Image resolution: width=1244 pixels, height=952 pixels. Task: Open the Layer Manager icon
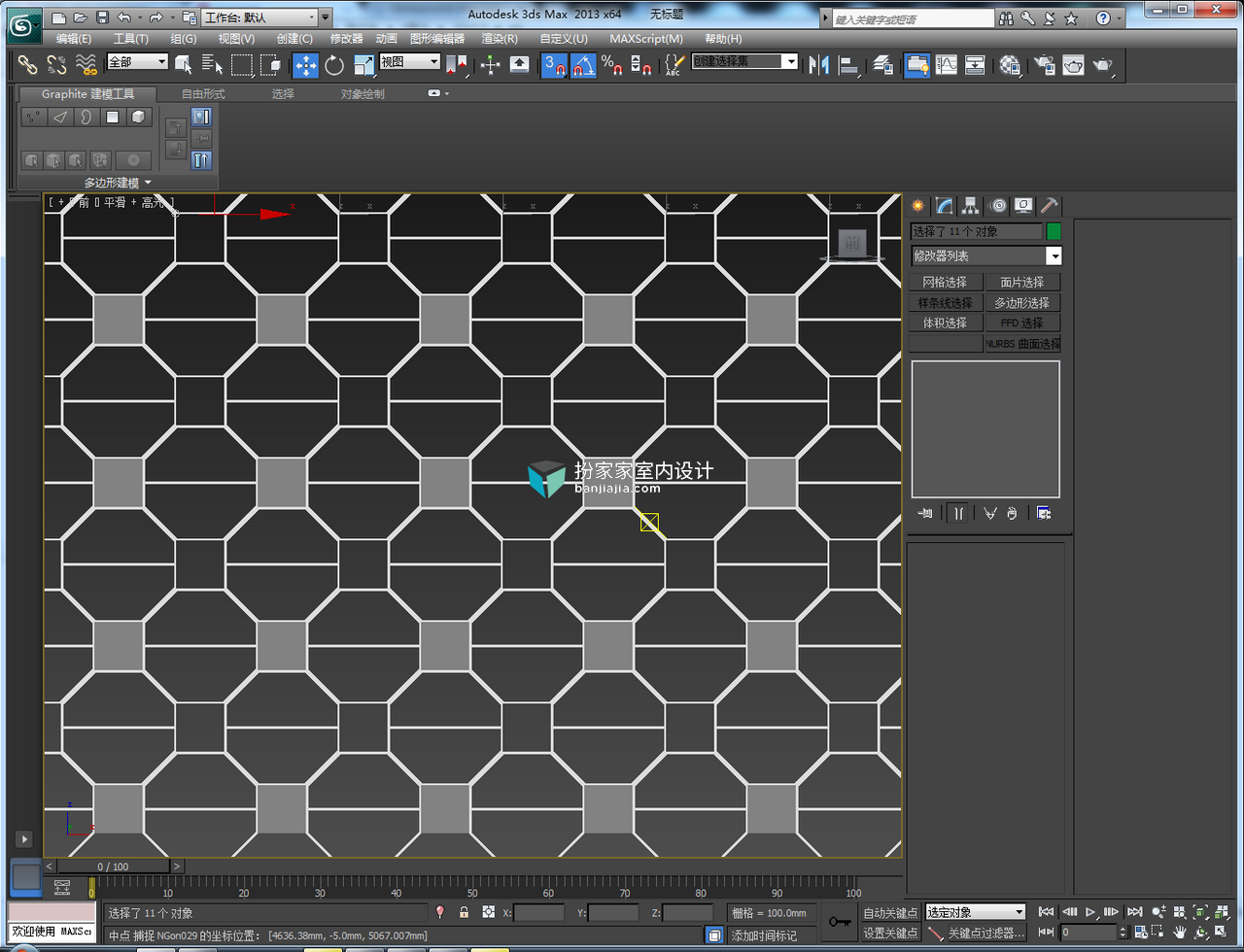point(883,65)
